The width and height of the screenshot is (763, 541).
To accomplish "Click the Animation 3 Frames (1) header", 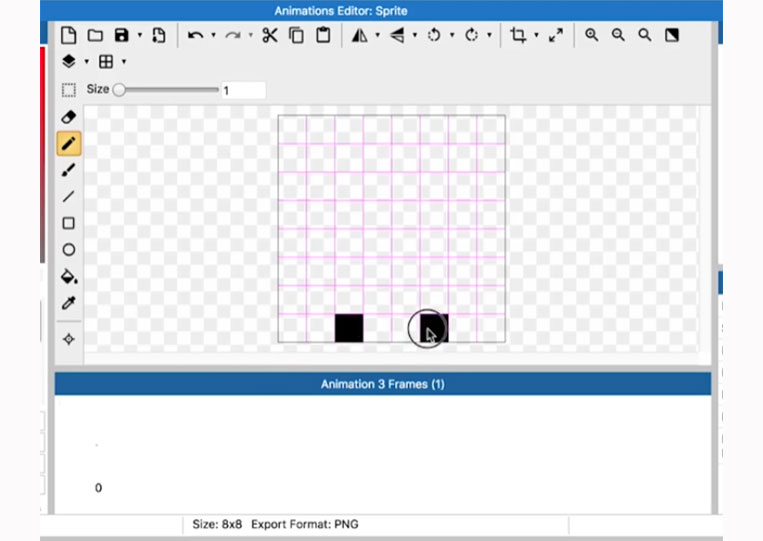I will click(382, 384).
